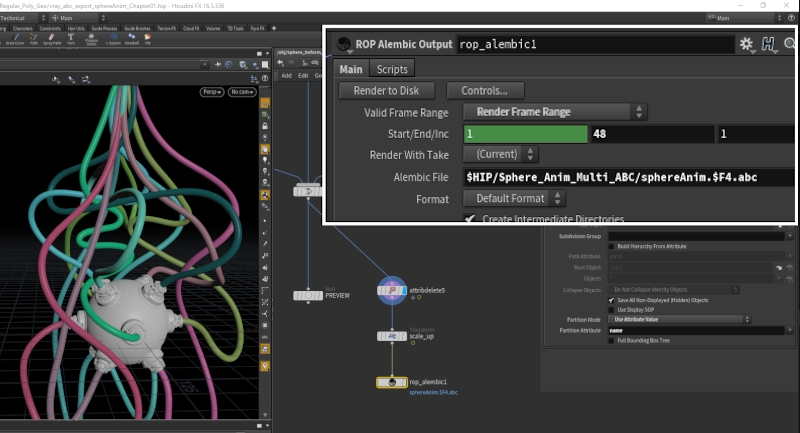The height and width of the screenshot is (433, 800).
Task: Toggle Create Intermediate Directories checkbox
Action: tap(471, 219)
